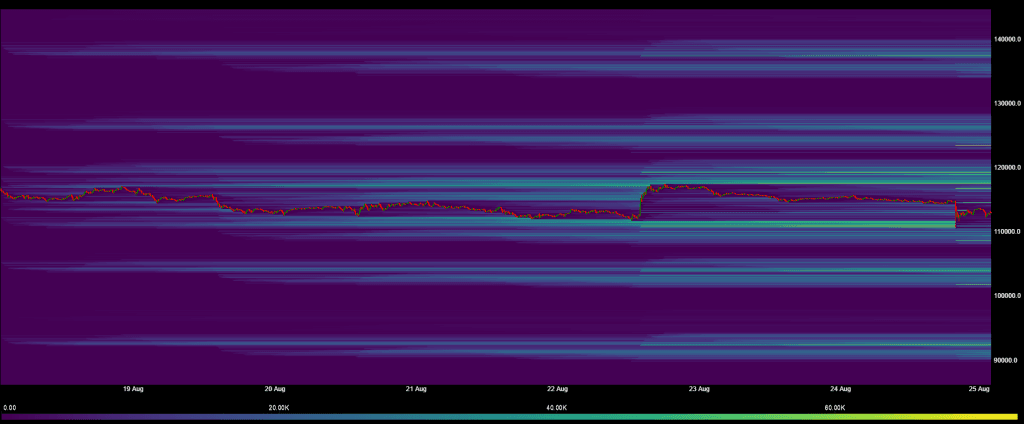This screenshot has height=424, width=1024.
Task: Select the 23 Aug date label
Action: pos(699,389)
